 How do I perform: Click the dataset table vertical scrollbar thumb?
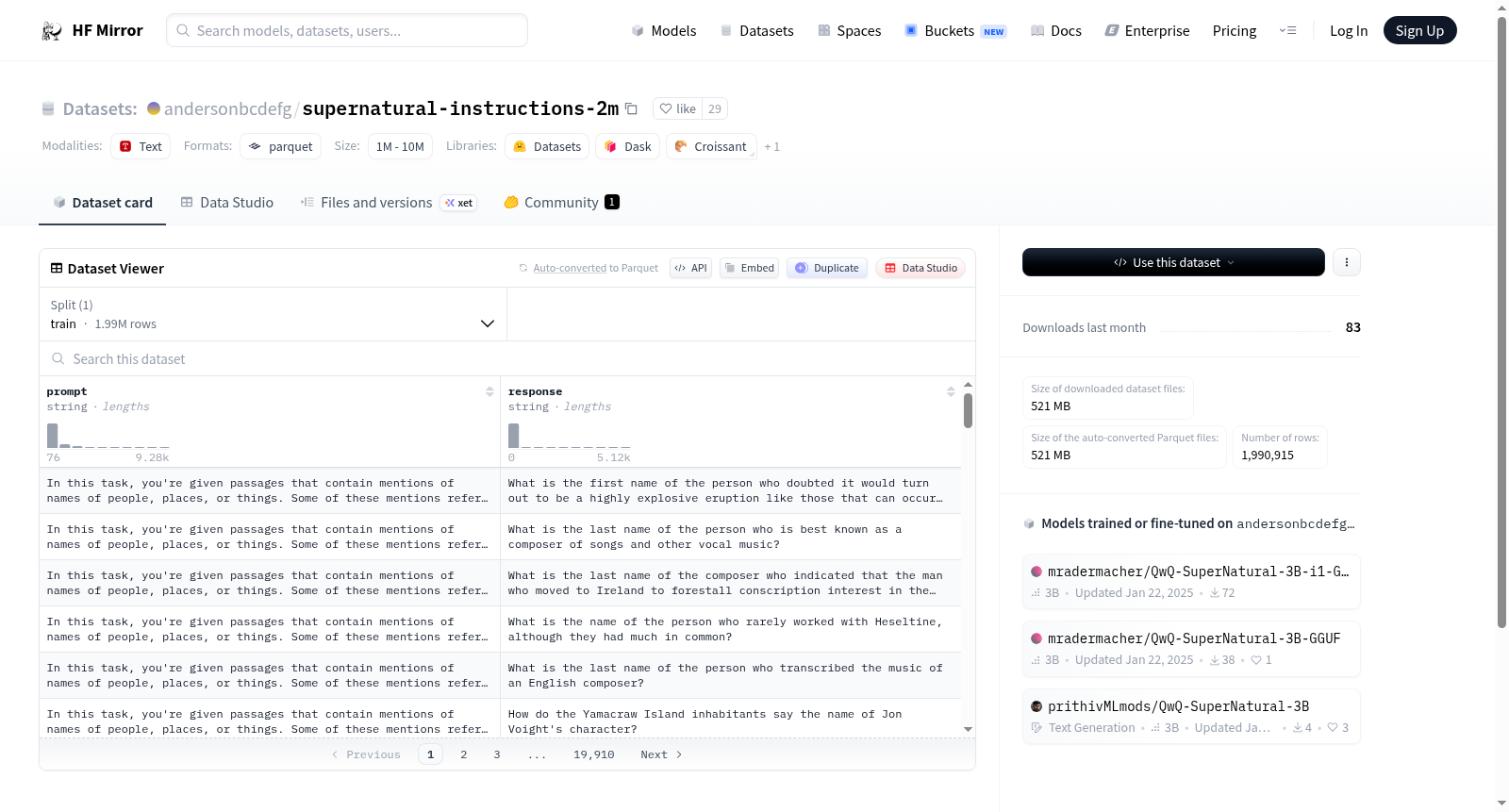click(968, 411)
